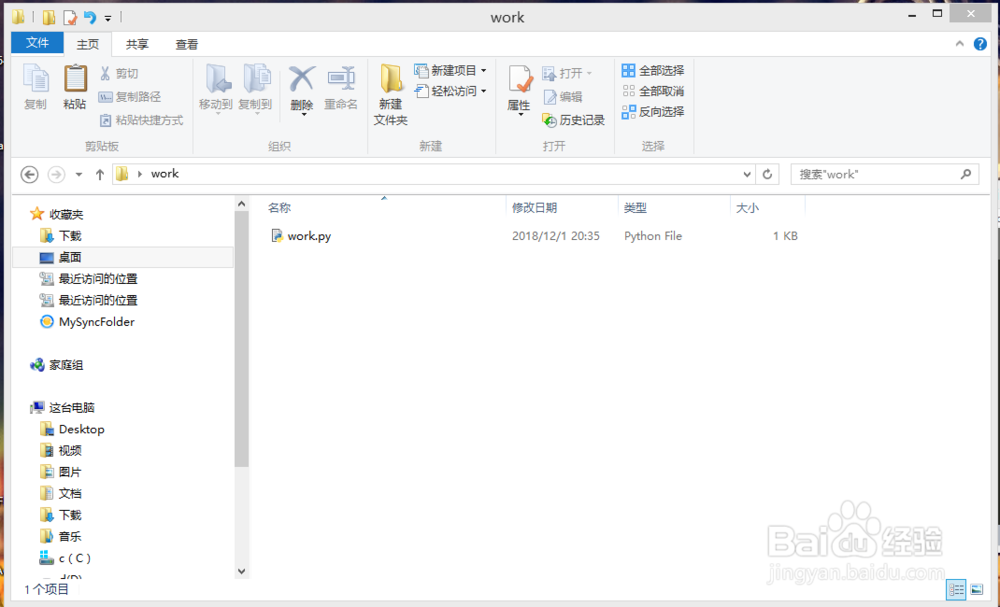Click the Copy (复制) icon

pyautogui.click(x=35, y=85)
